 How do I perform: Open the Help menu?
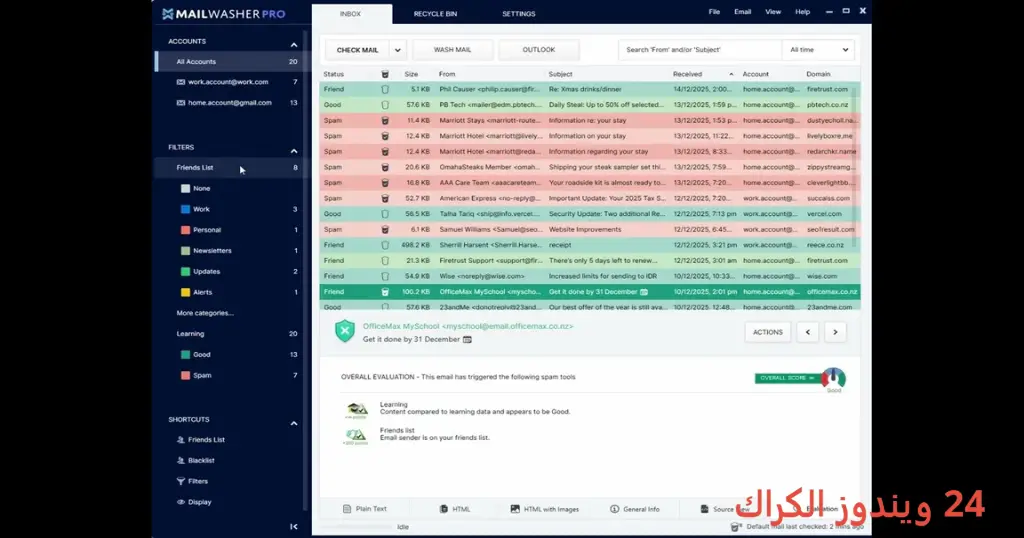803,12
